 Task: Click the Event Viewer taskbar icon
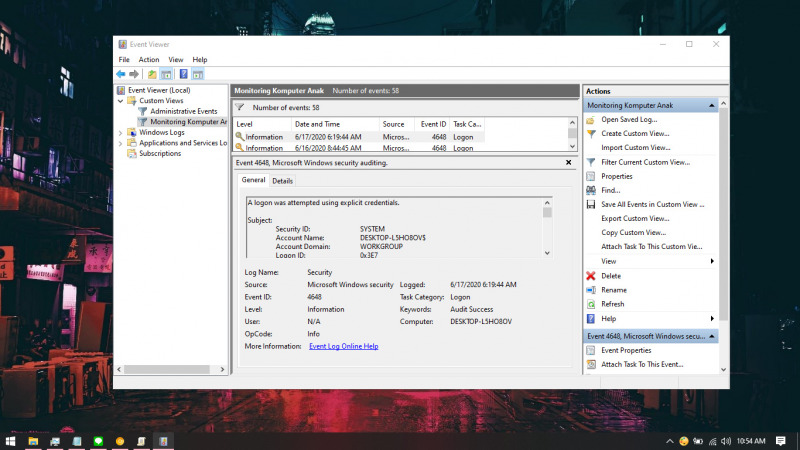pos(163,441)
